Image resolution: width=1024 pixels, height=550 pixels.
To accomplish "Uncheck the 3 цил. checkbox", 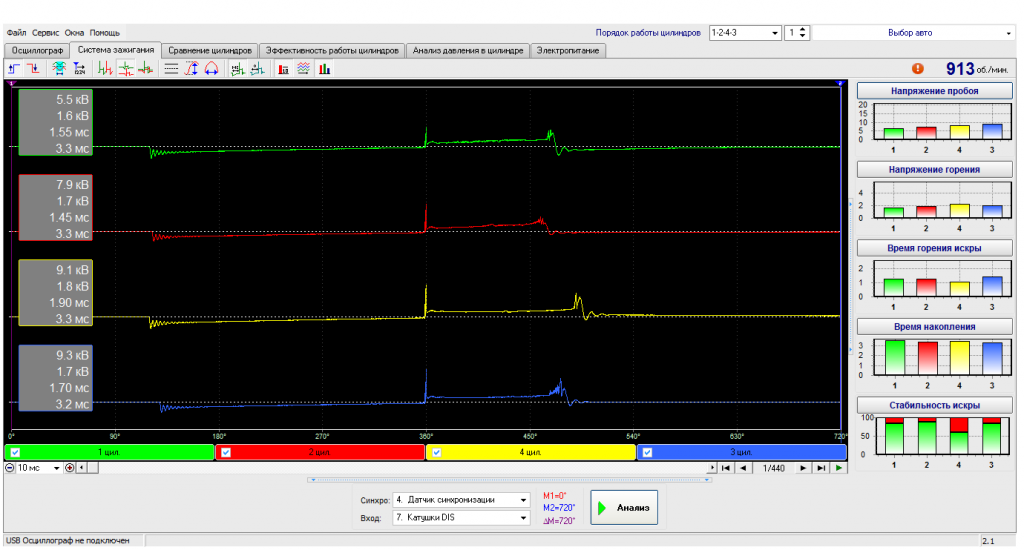I will coord(647,452).
